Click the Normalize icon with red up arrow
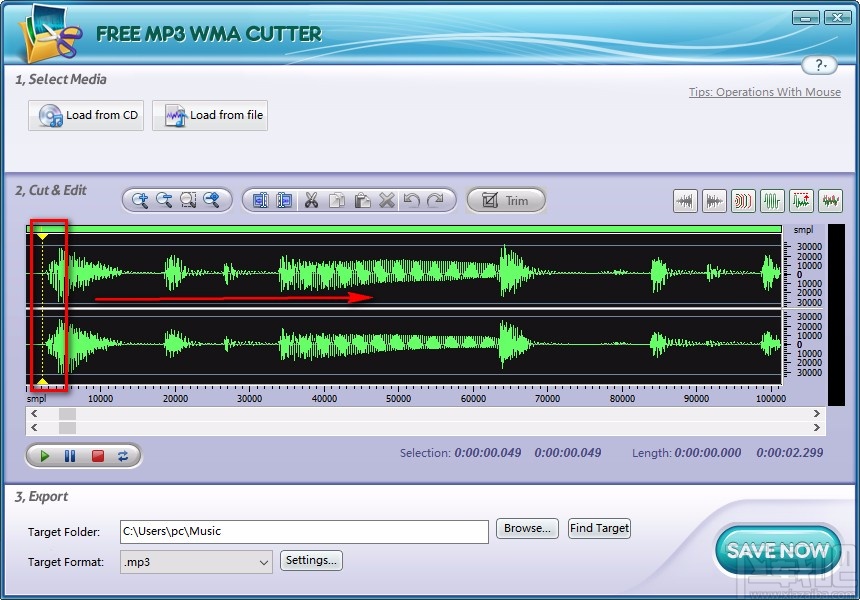This screenshot has height=600, width=860. coord(801,201)
